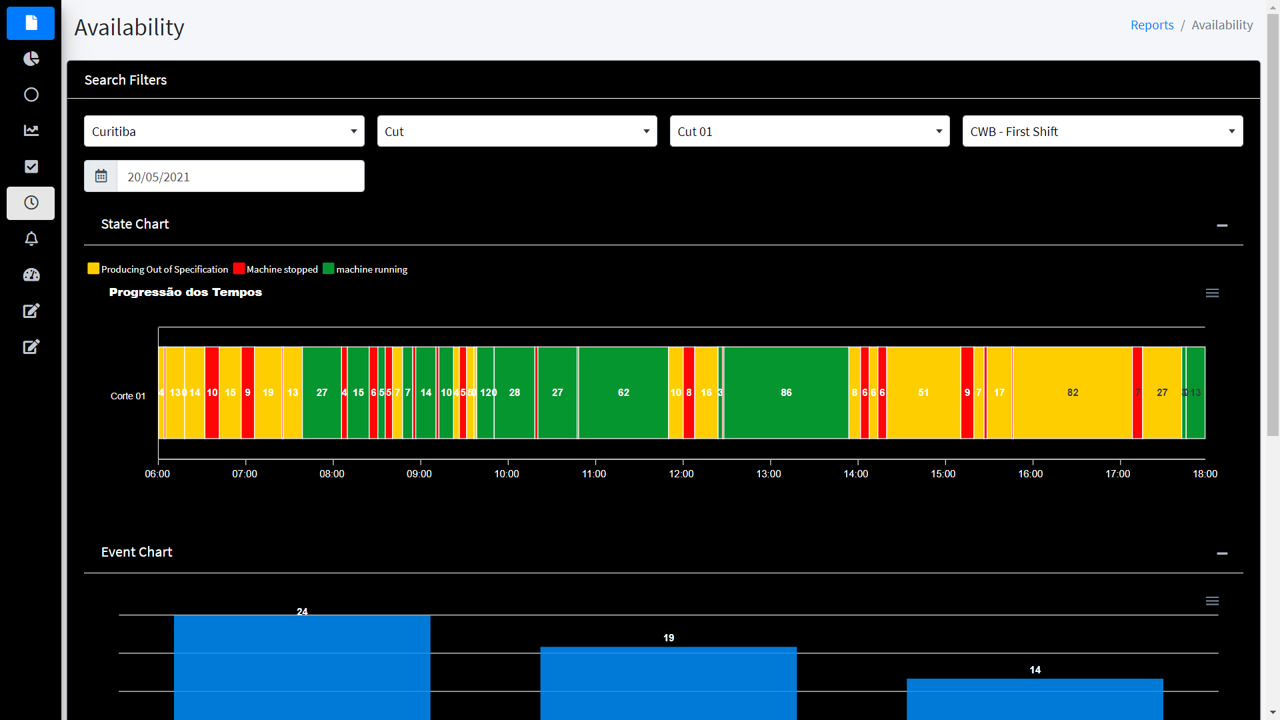Click the Event Chart bar labeled 19
The height and width of the screenshot is (720, 1280).
point(669,683)
